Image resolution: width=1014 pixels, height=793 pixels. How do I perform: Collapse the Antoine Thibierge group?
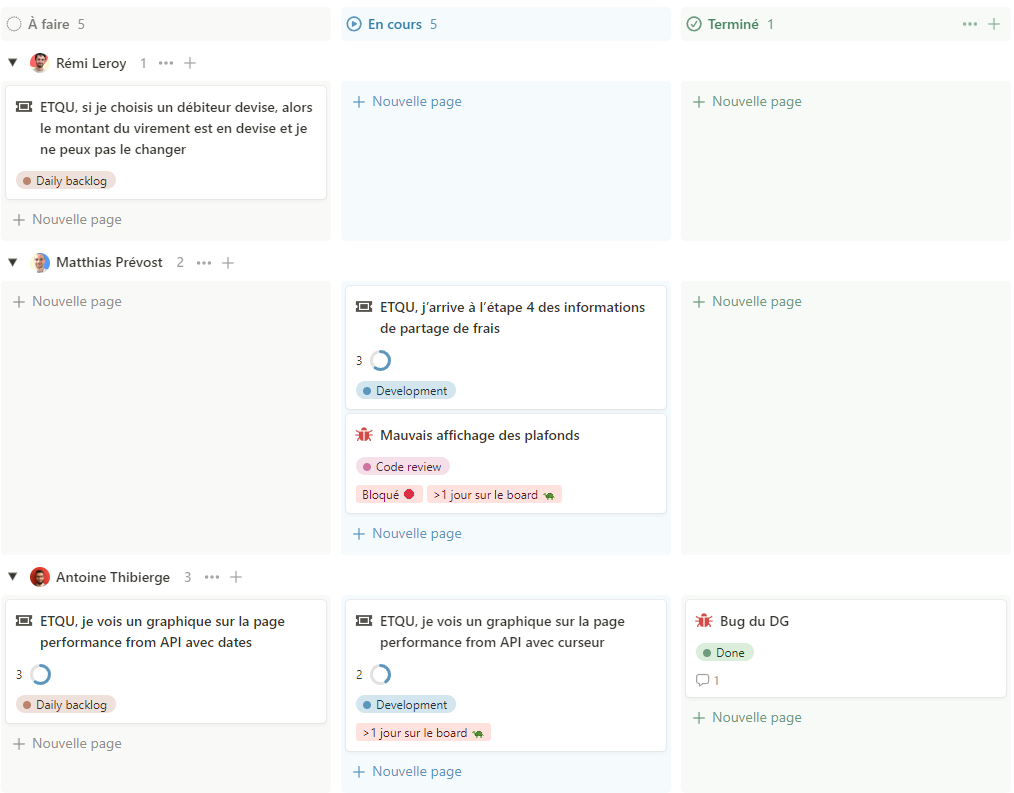pos(13,577)
